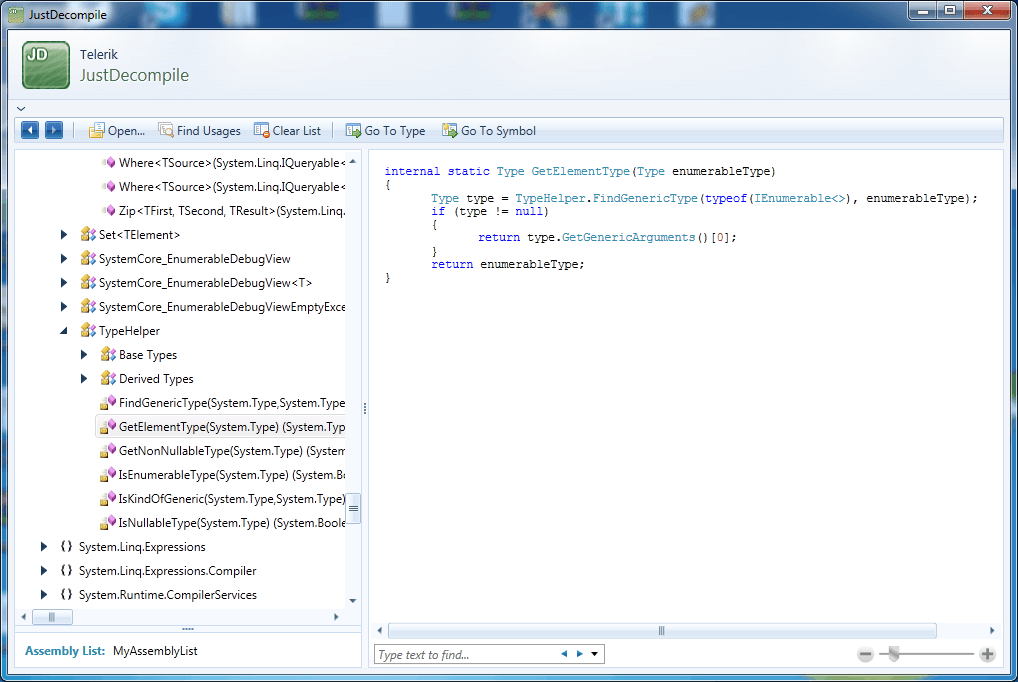
Task: Expand the Base Types node
Action: coord(84,355)
